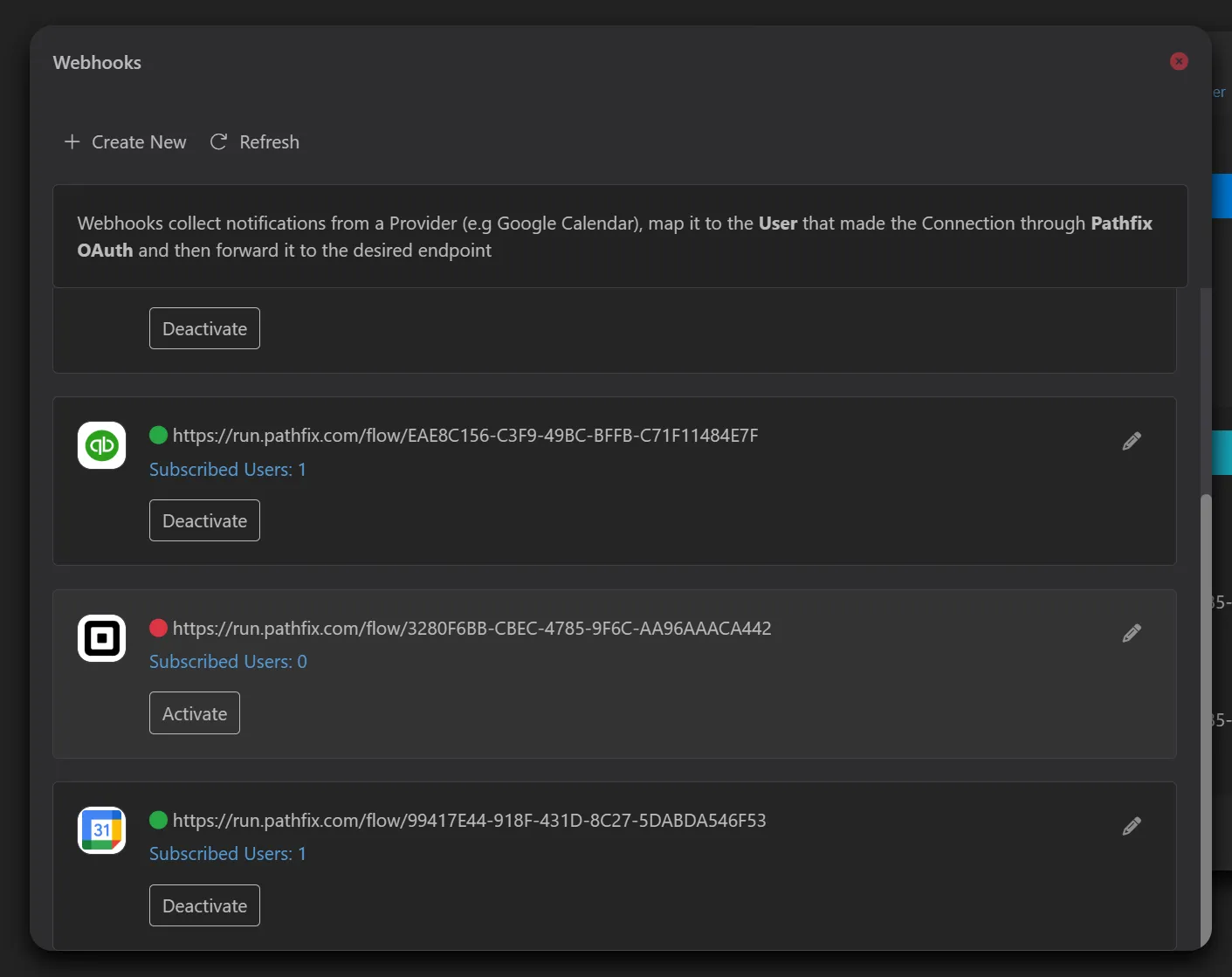
Task: Click the webhooks description info text
Action: click(615, 237)
